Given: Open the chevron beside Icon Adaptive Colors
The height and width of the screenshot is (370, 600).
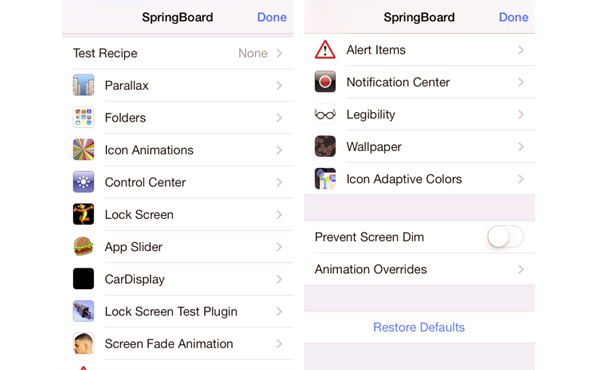Looking at the screenshot, I should (521, 179).
